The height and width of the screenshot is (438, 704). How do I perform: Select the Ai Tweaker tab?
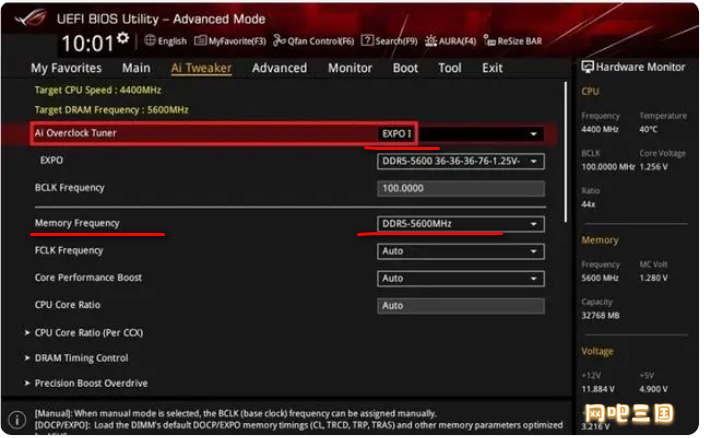point(201,68)
